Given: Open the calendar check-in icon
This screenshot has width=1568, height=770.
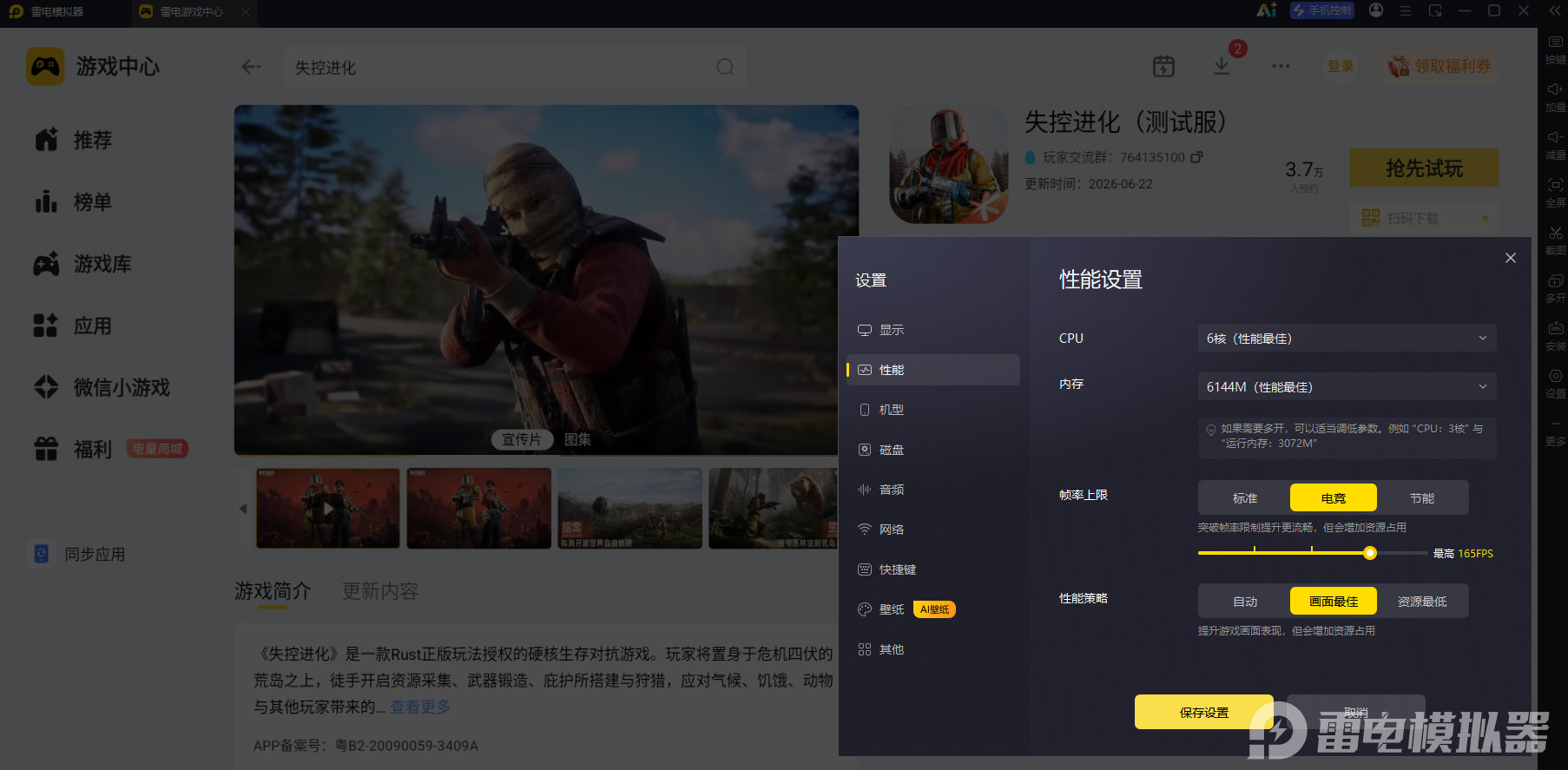Looking at the screenshot, I should click(x=1163, y=66).
